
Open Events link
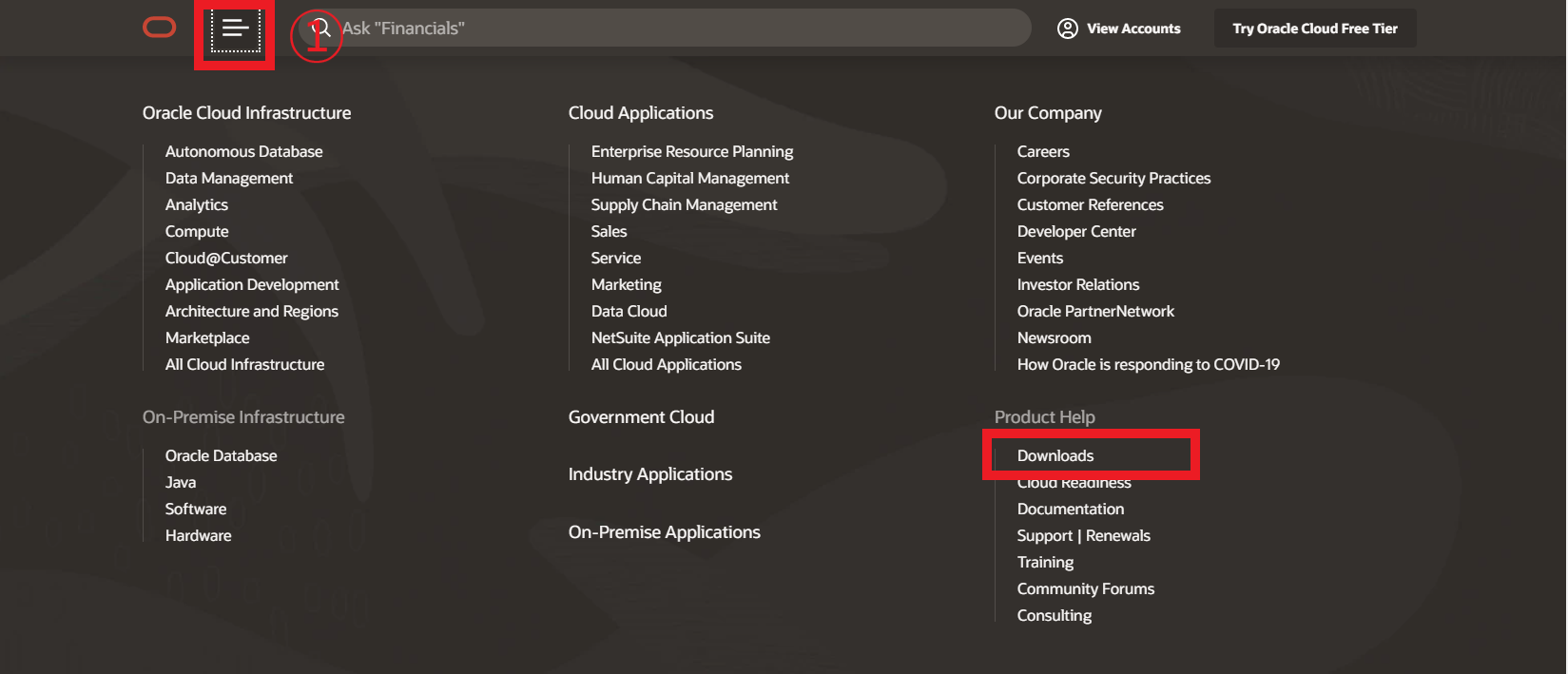click(x=1040, y=258)
